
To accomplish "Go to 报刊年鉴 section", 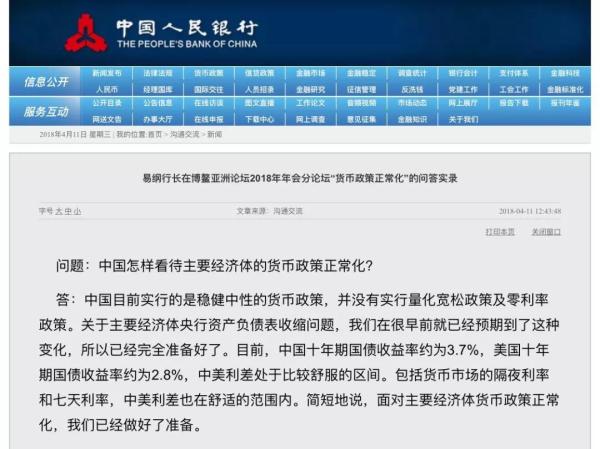I will pos(565,103).
